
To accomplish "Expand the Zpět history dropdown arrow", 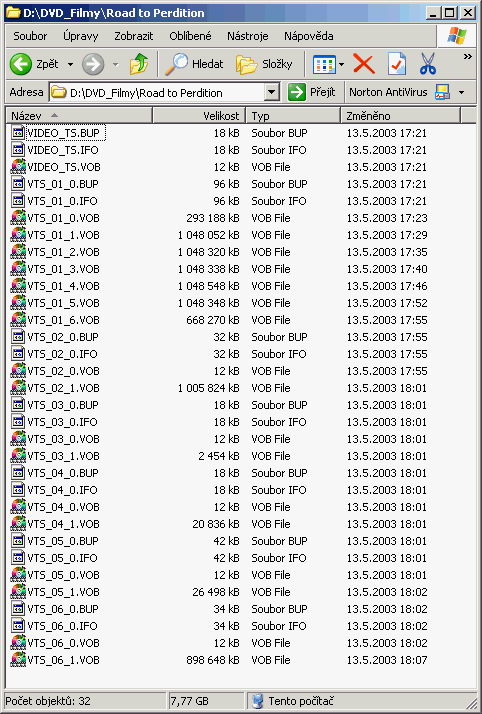I will click(x=71, y=64).
